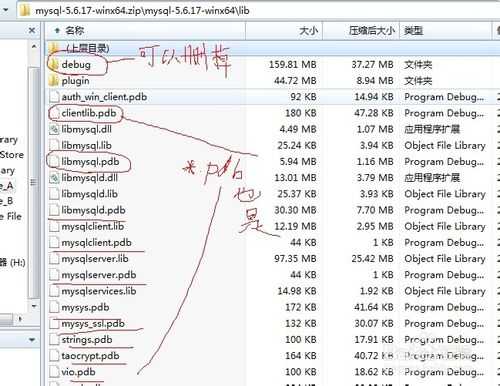Select the mysqlclient.lib file icon
This screenshot has height=386, width=500.
pos(54,226)
